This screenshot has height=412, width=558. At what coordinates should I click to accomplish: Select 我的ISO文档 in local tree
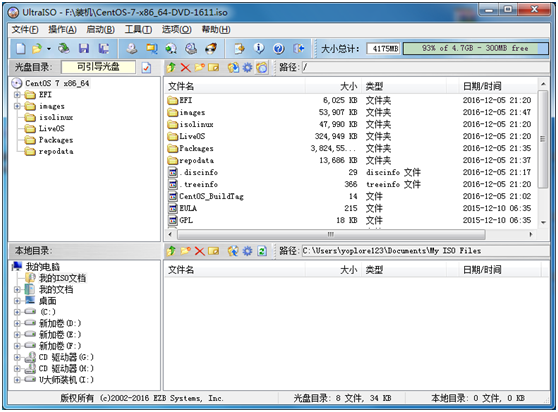62,278
